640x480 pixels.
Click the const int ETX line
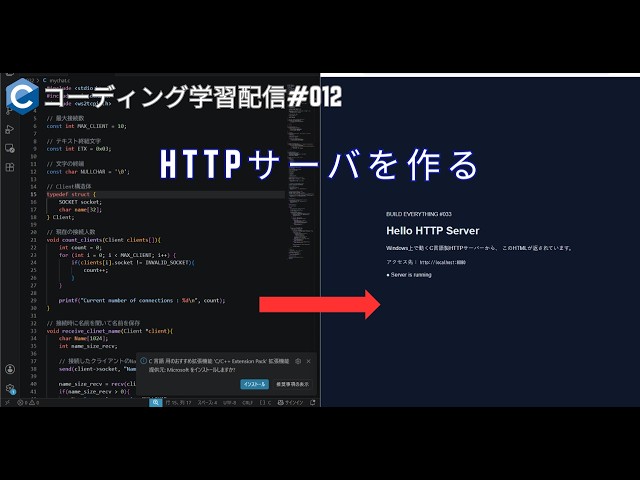click(78, 149)
